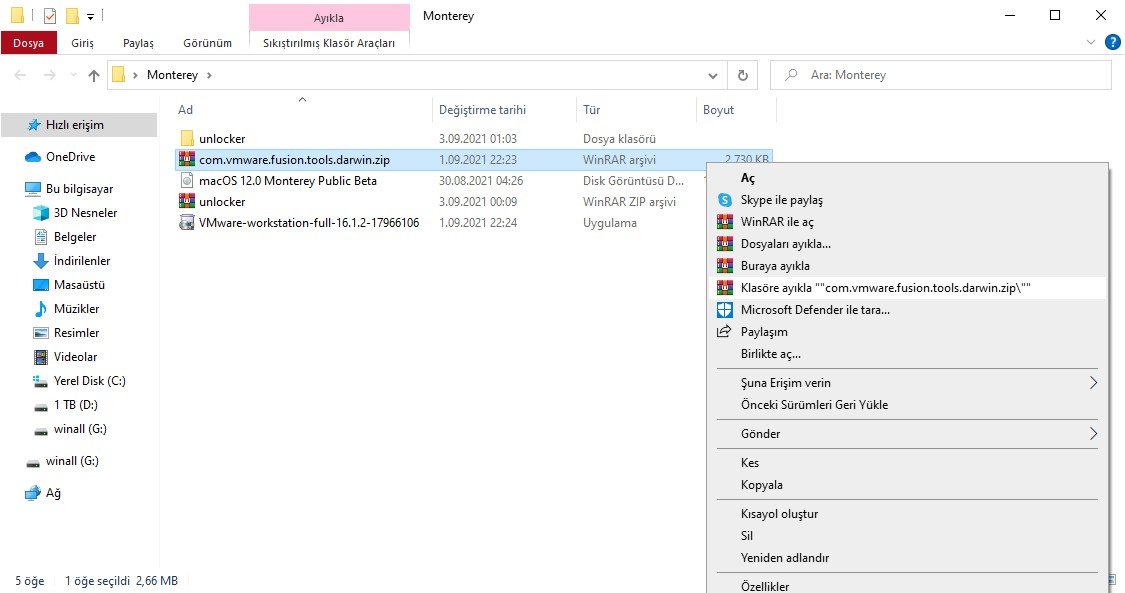Click the Monterey breadcrumb in address bar
Image resolution: width=1125 pixels, height=593 pixels.
pyautogui.click(x=172, y=75)
